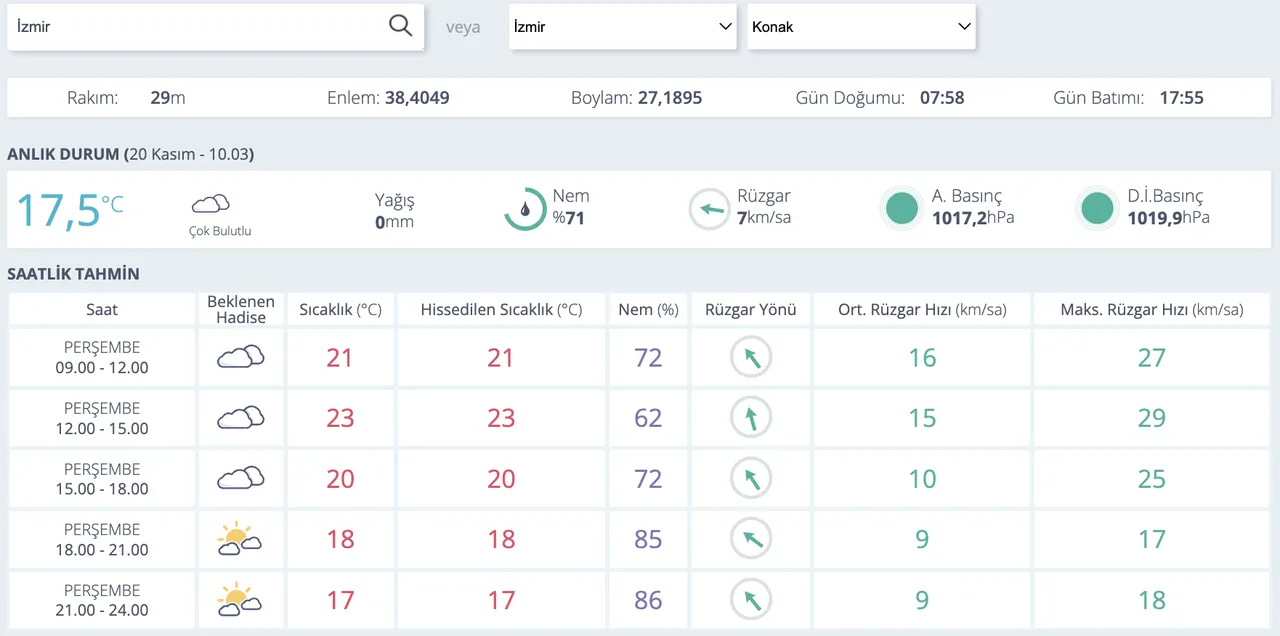1280x636 pixels.
Task: Click the green A. Basınç pressure indicator
Action: [x=902, y=208]
